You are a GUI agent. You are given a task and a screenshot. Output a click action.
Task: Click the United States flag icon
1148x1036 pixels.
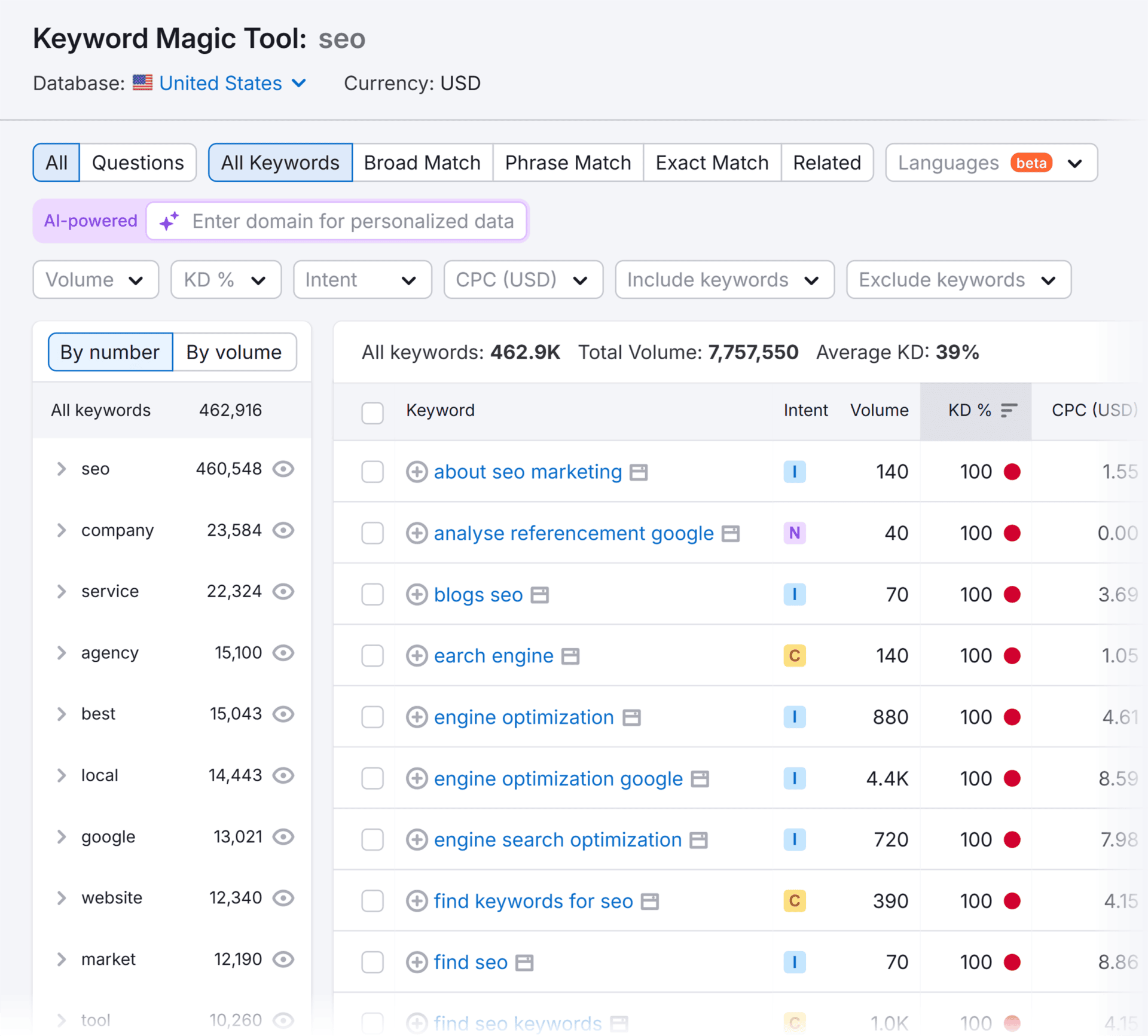(143, 83)
